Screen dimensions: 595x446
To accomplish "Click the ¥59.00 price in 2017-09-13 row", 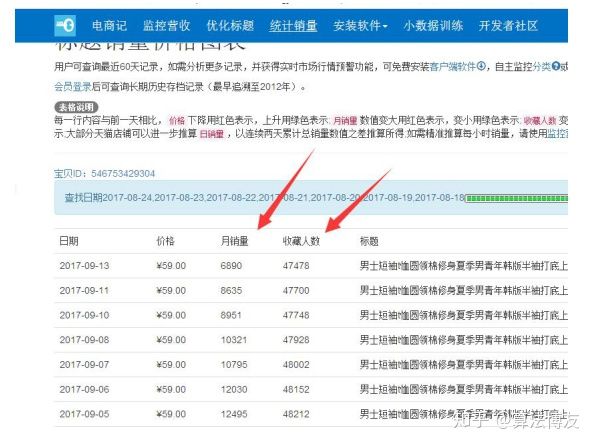I will [x=171, y=266].
